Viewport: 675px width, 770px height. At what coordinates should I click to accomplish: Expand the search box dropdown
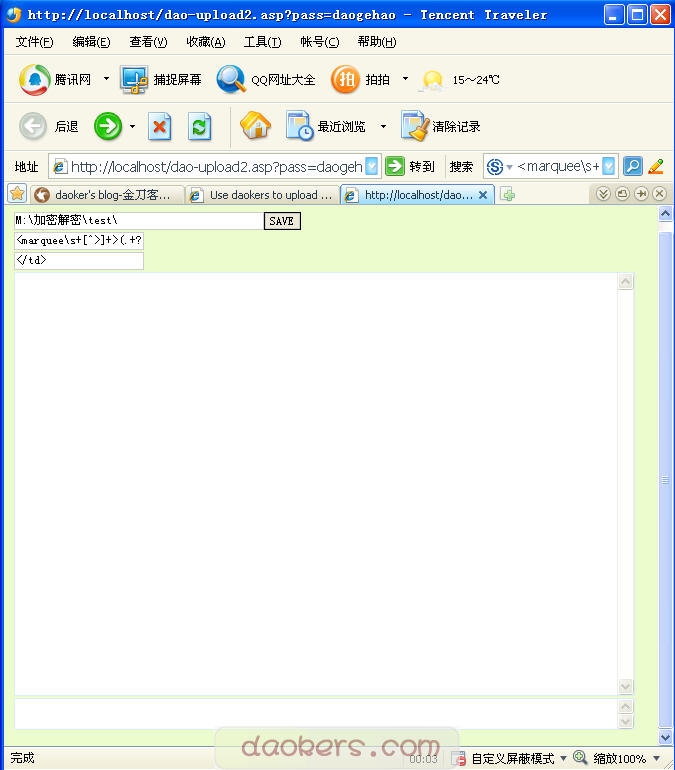[609, 166]
